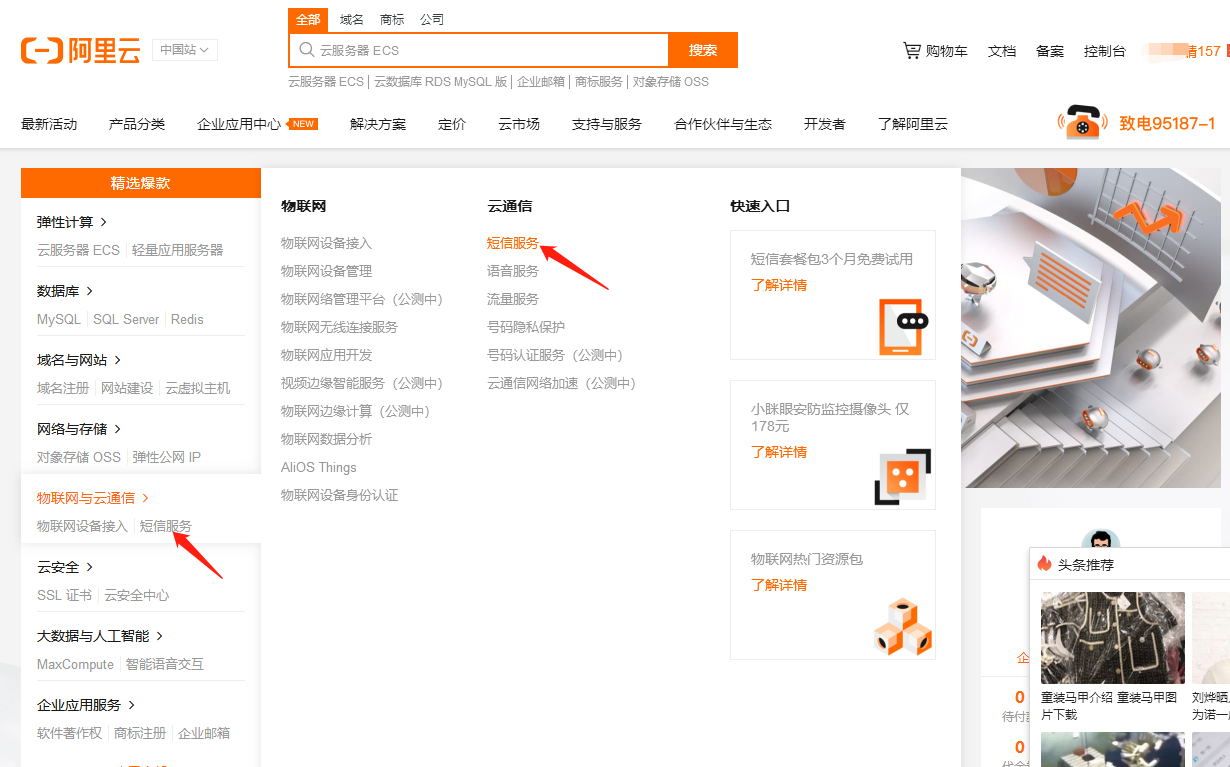Click 云服务器 ECS in the sidebar
Image resolution: width=1230 pixels, height=767 pixels.
point(78,250)
